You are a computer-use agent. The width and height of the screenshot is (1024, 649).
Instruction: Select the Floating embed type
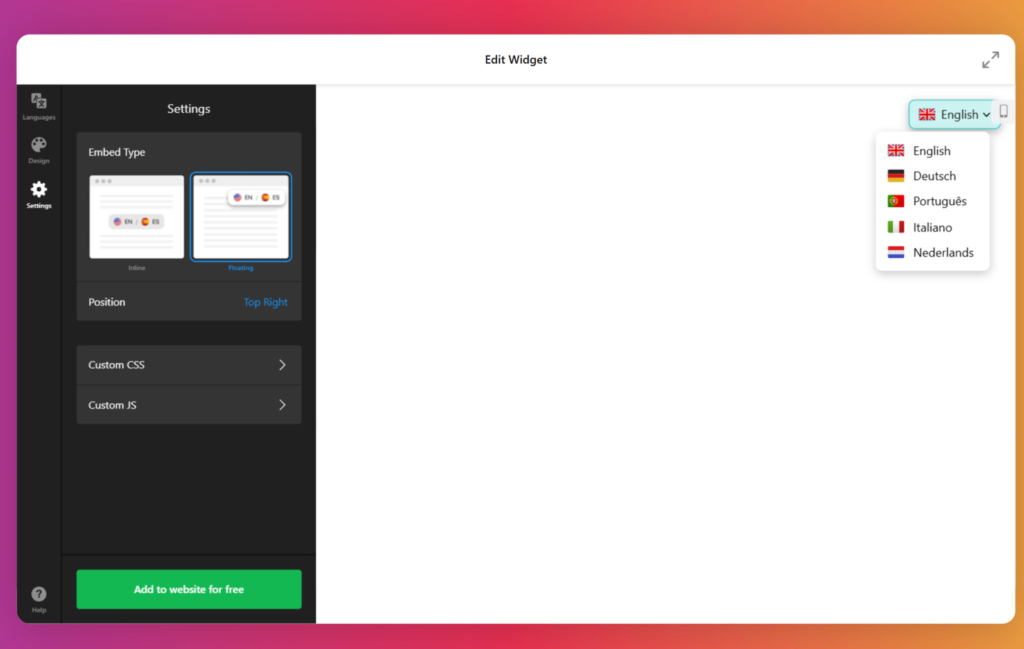pos(240,217)
